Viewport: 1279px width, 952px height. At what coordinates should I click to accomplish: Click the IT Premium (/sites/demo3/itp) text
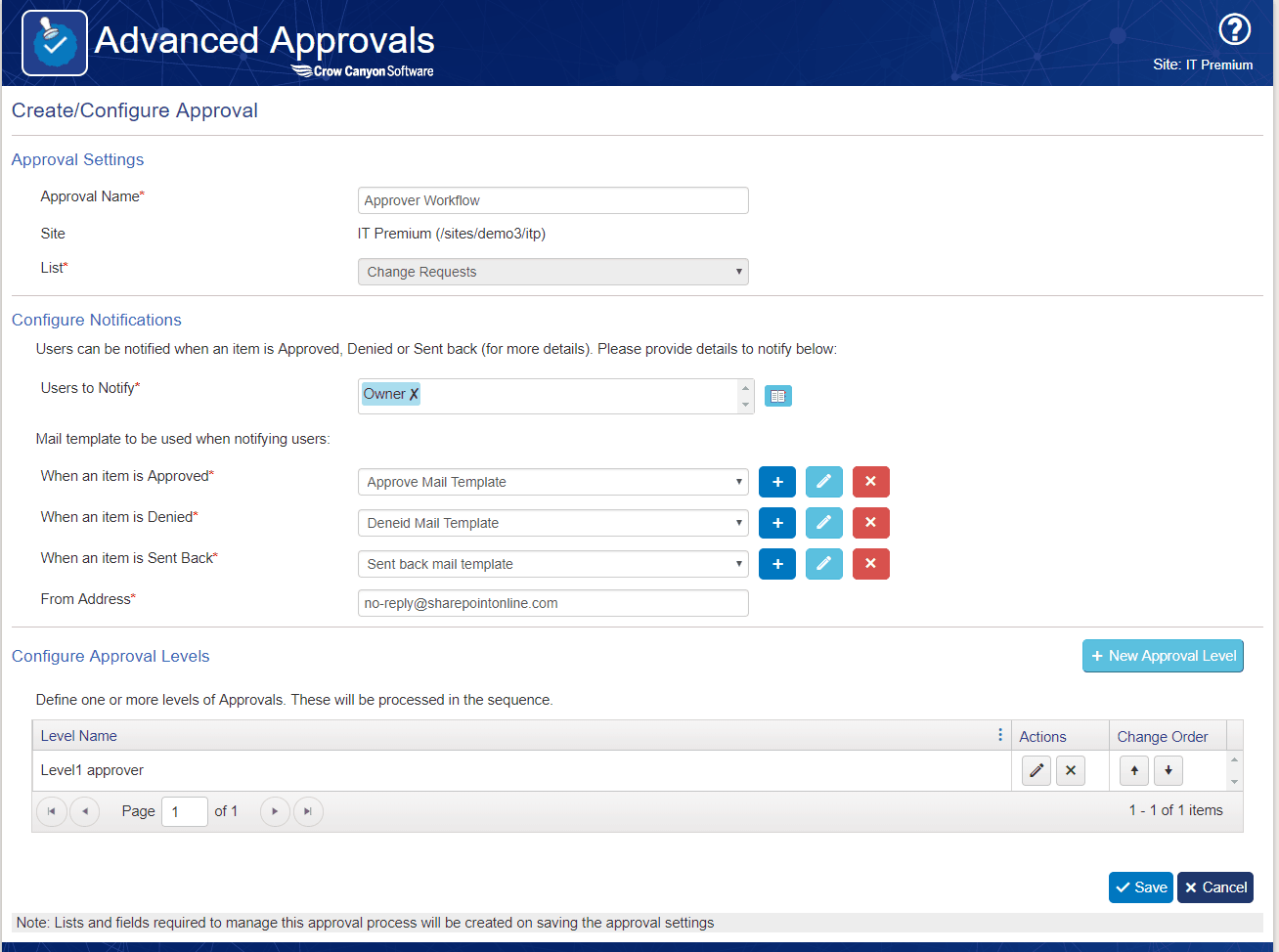(x=452, y=234)
